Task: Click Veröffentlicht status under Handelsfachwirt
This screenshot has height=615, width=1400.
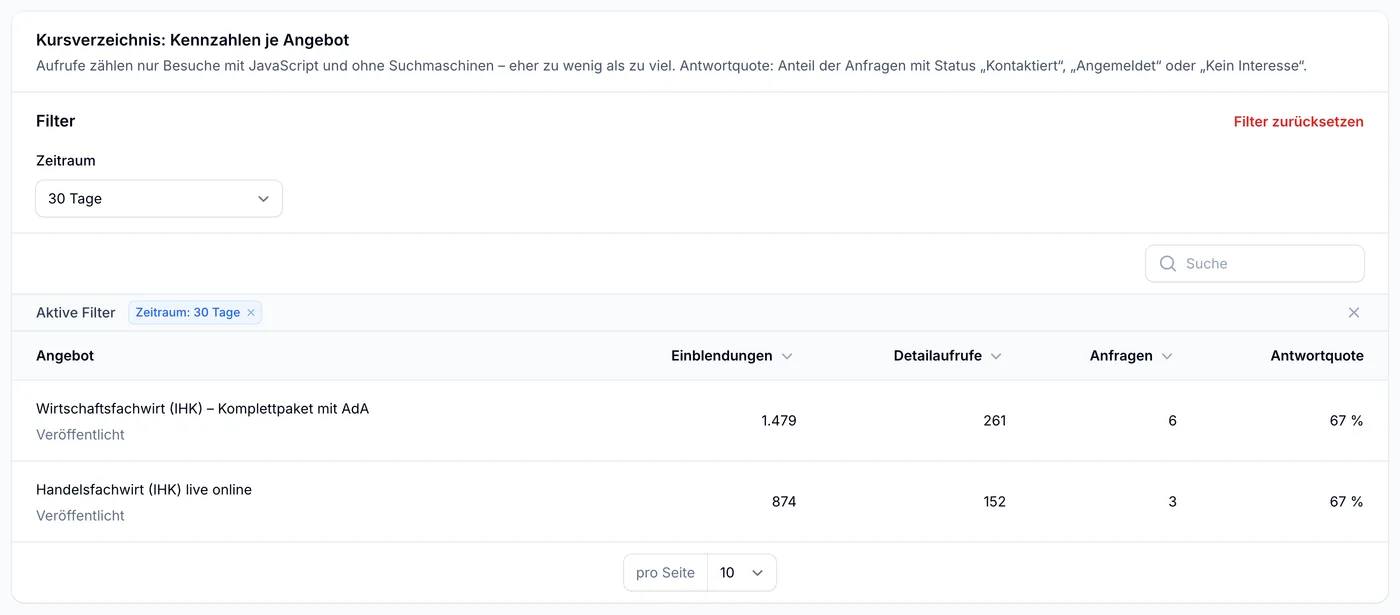Action: (80, 516)
